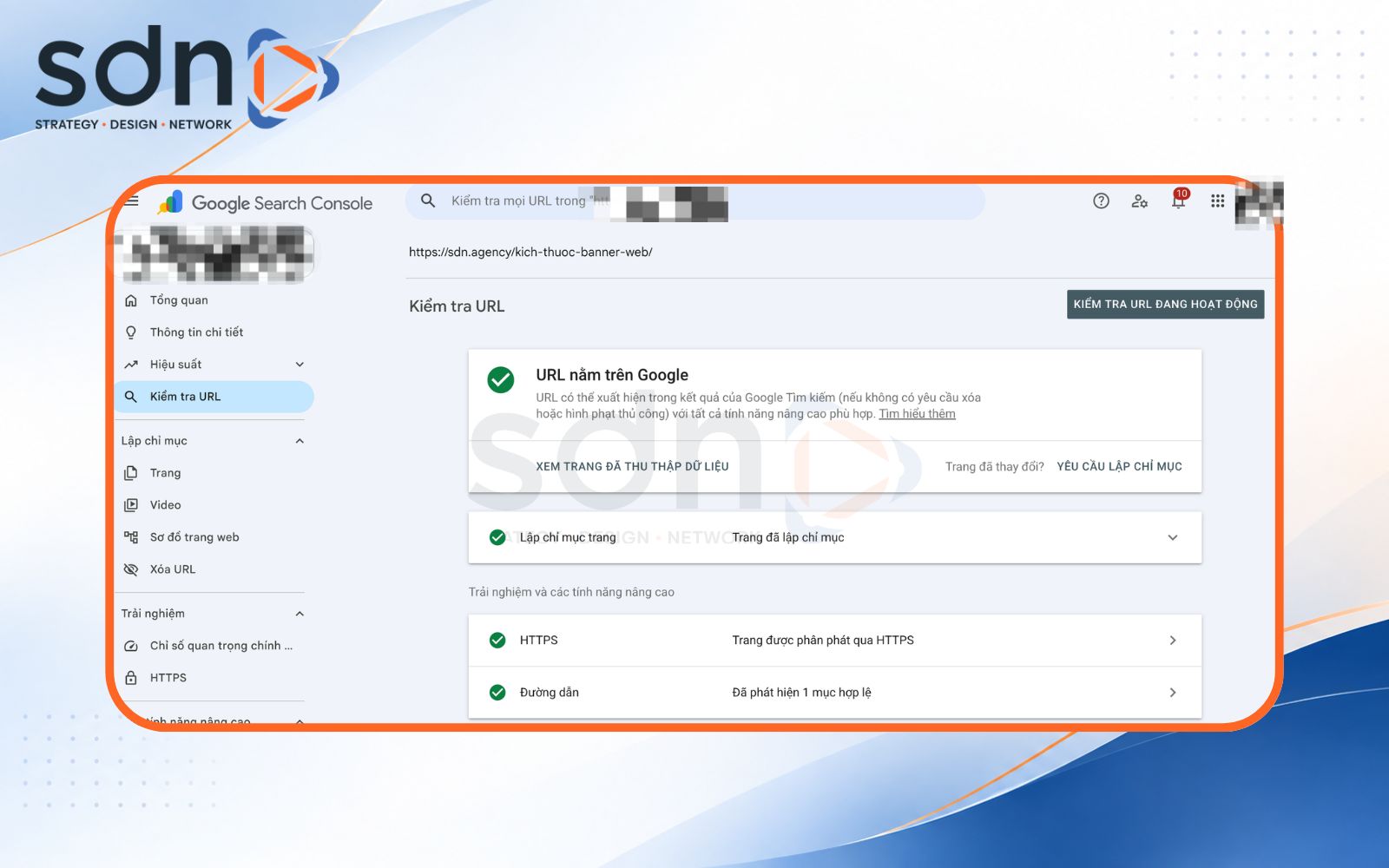Click the green check beside Đường dẫn

click(497, 693)
